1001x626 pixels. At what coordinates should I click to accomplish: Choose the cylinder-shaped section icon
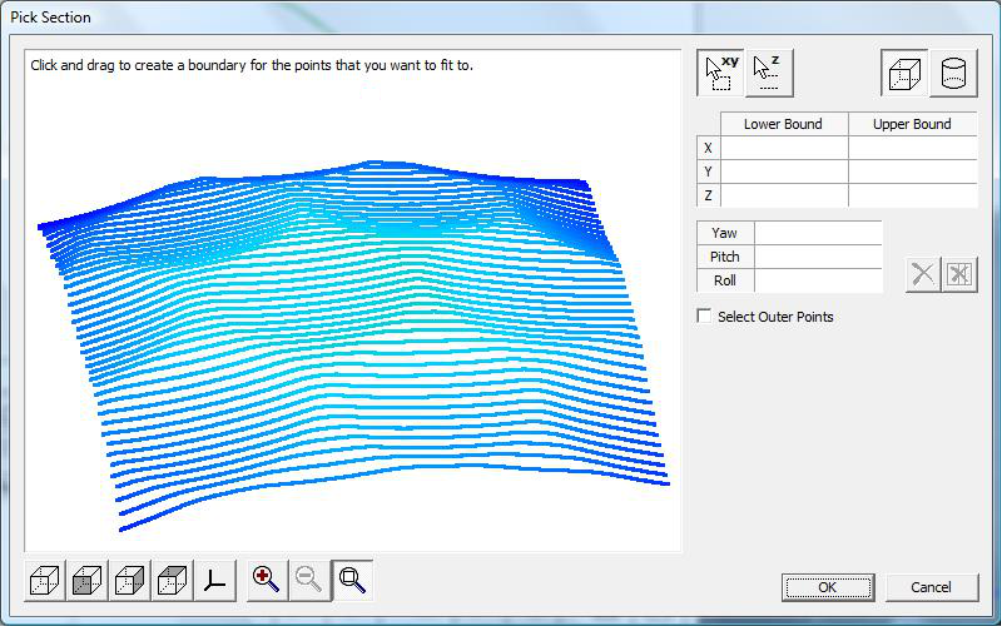click(x=953, y=74)
